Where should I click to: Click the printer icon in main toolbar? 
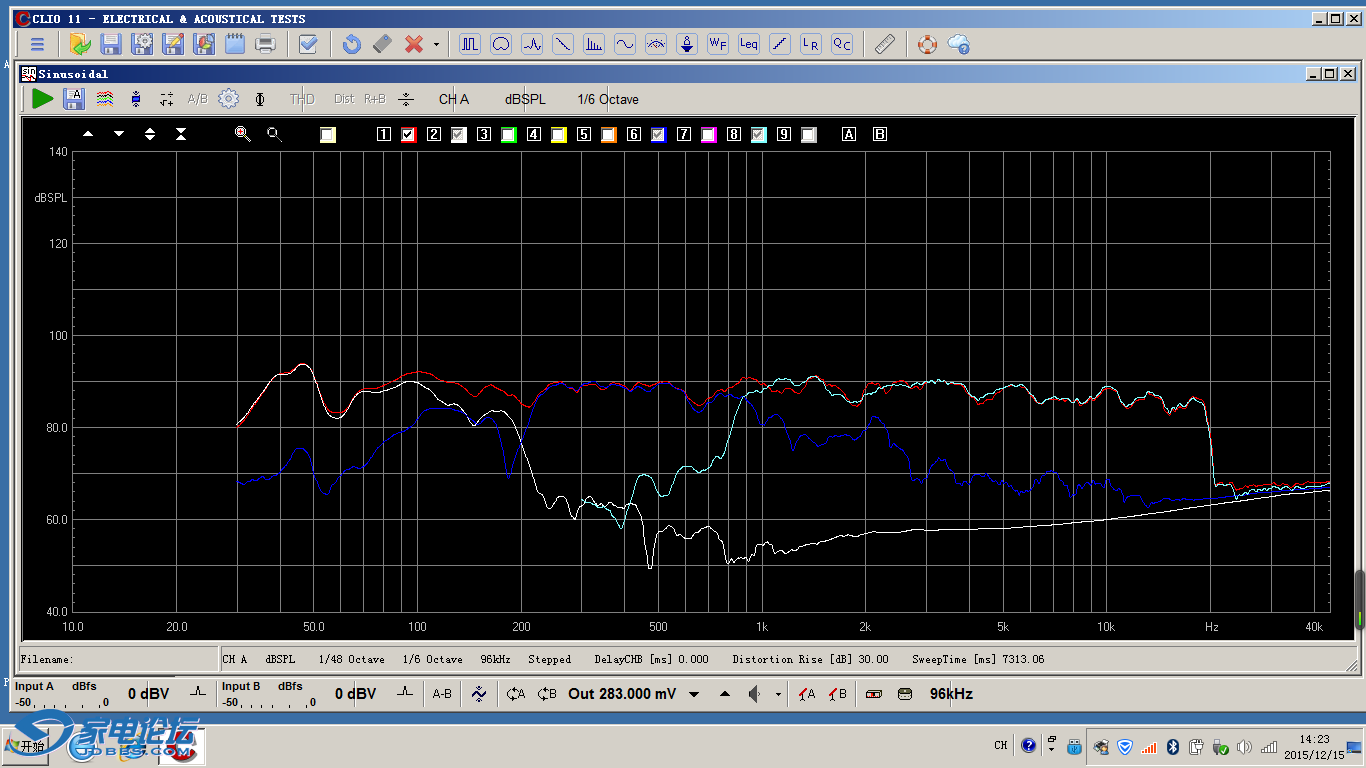(x=265, y=44)
